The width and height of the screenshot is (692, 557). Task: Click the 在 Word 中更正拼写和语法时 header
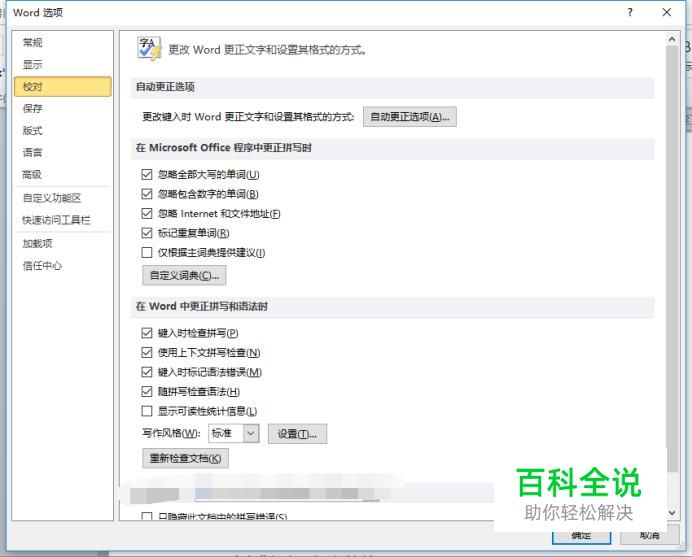point(202,306)
